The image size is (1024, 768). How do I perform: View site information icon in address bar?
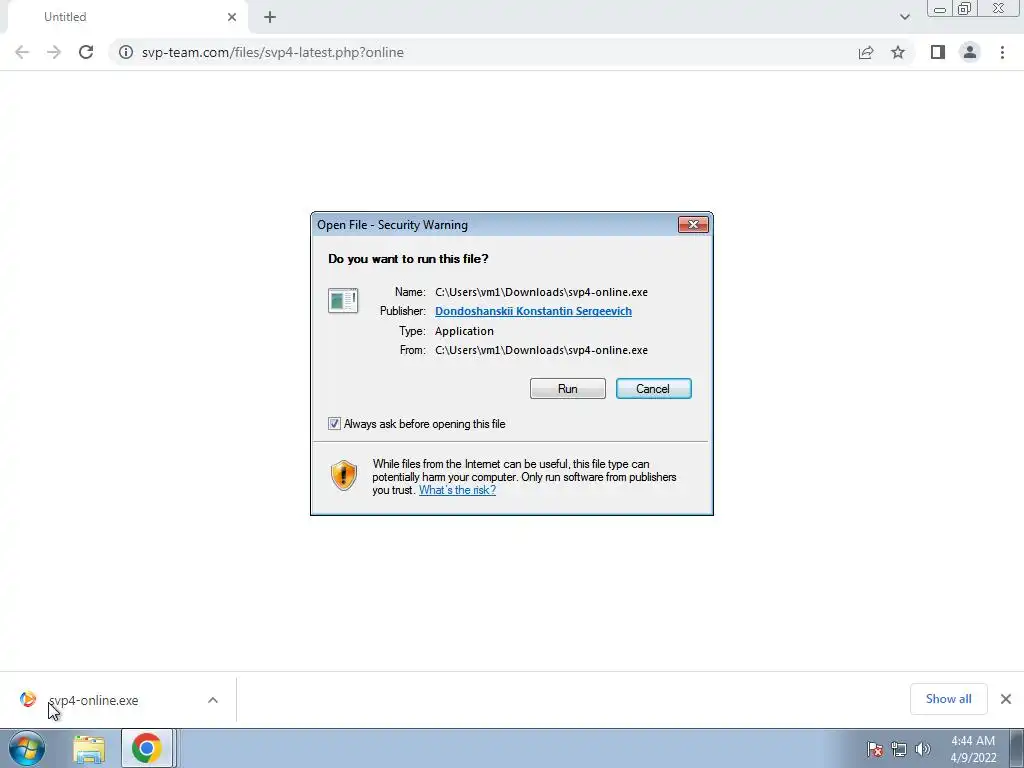(125, 52)
